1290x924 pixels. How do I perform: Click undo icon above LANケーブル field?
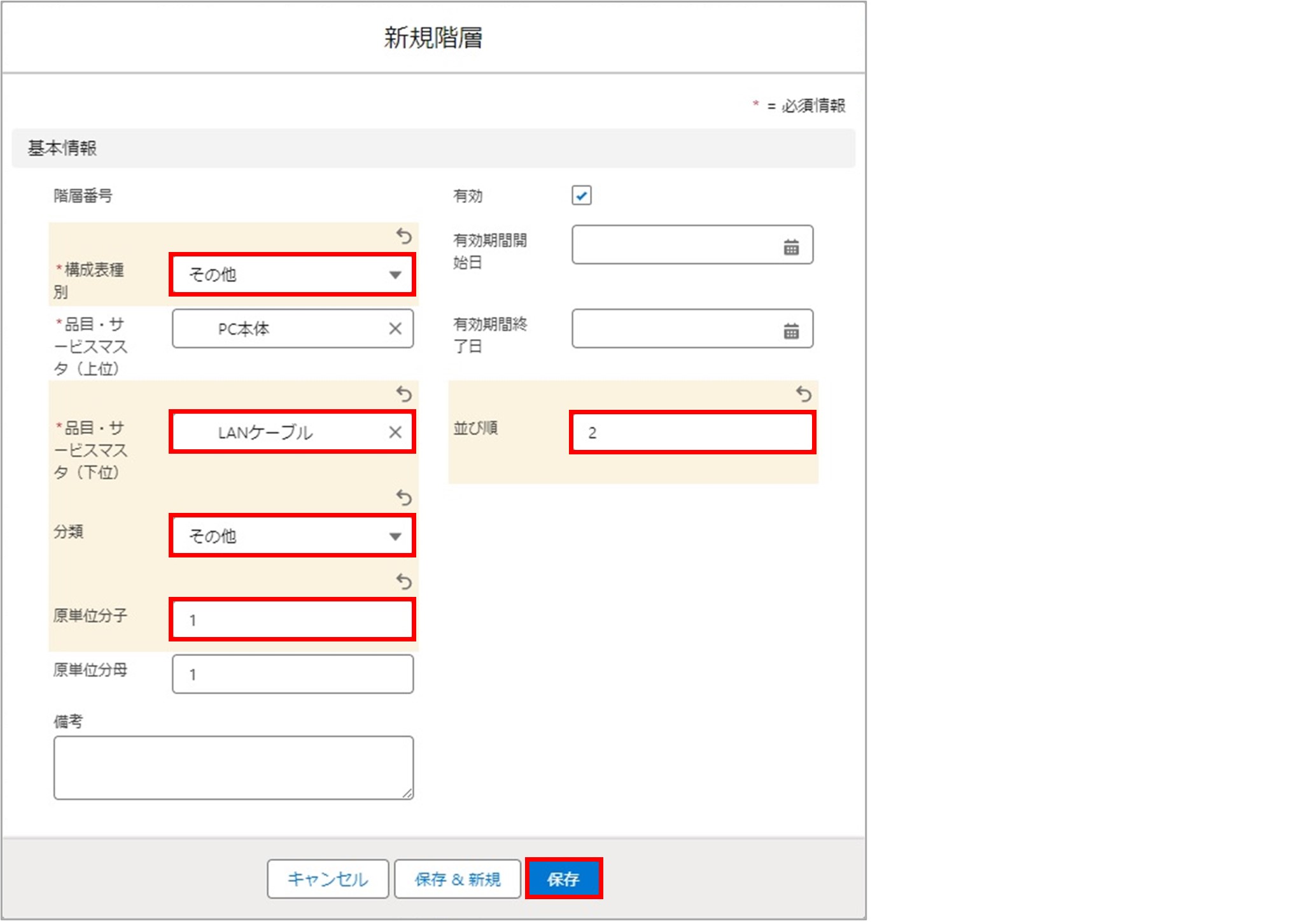tap(403, 394)
